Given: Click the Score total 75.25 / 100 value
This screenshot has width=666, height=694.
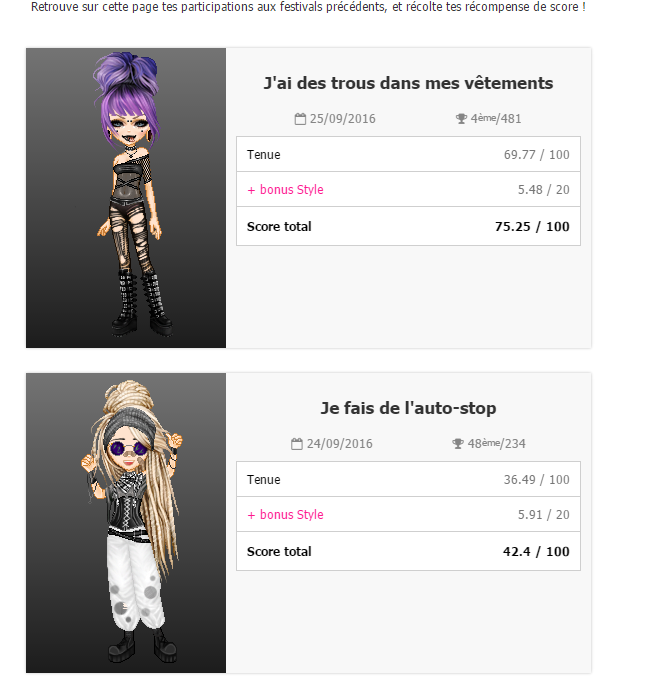Looking at the screenshot, I should (x=532, y=227).
